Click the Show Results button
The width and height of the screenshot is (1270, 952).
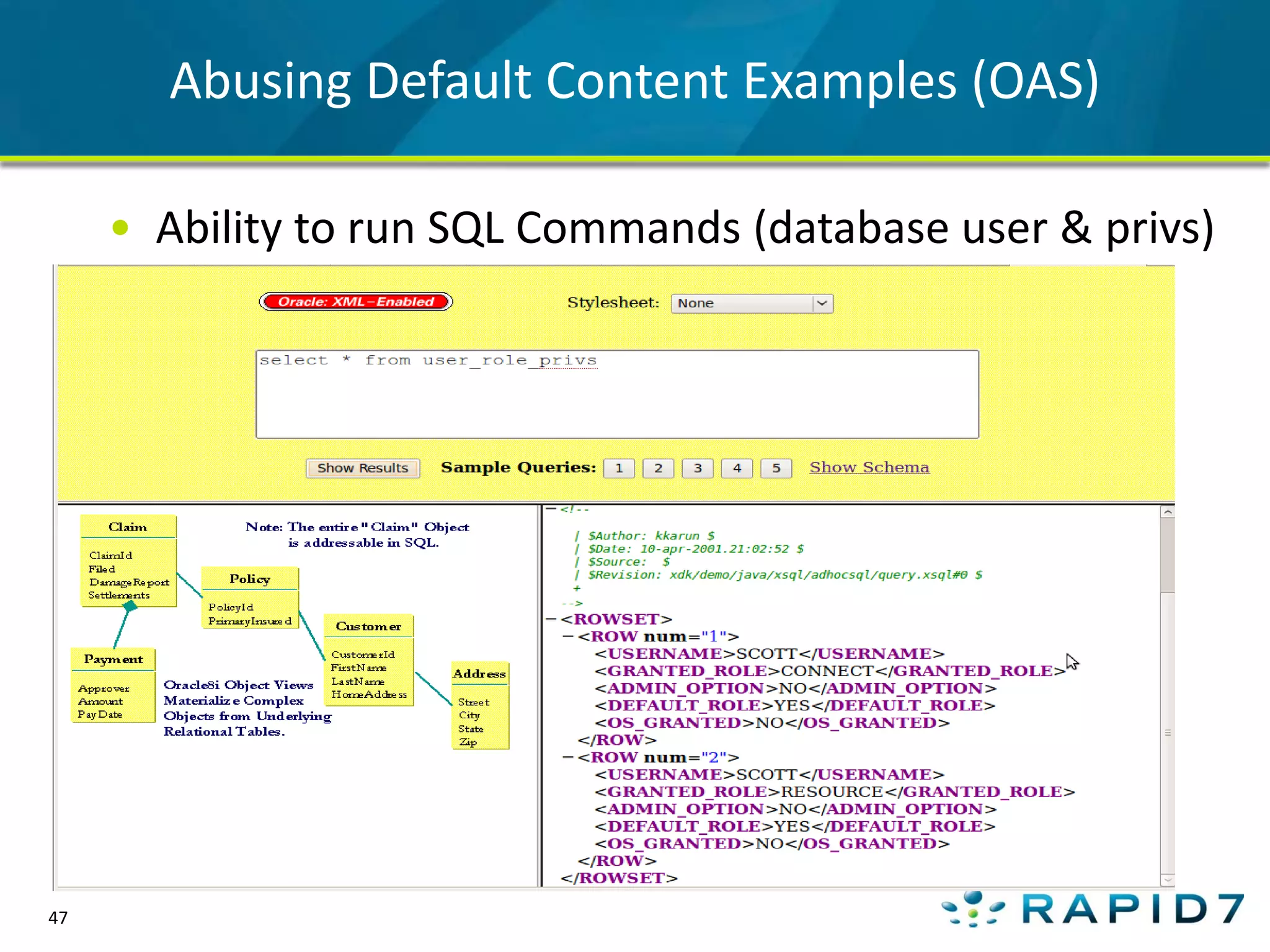click(x=363, y=468)
